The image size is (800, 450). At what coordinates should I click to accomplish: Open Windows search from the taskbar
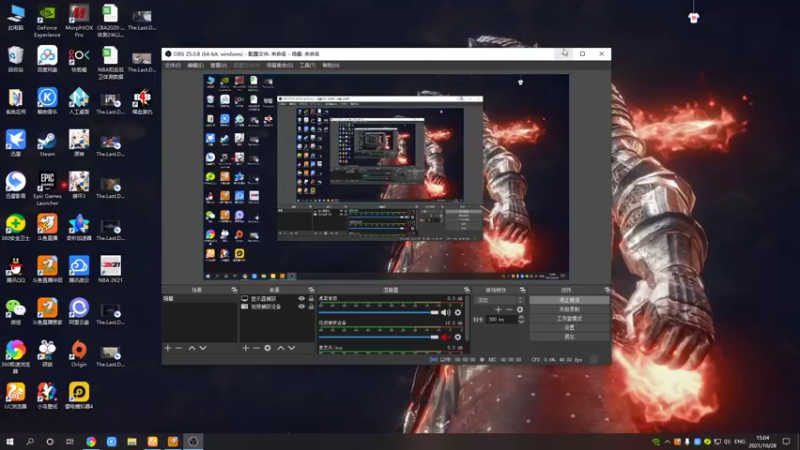tap(30, 441)
